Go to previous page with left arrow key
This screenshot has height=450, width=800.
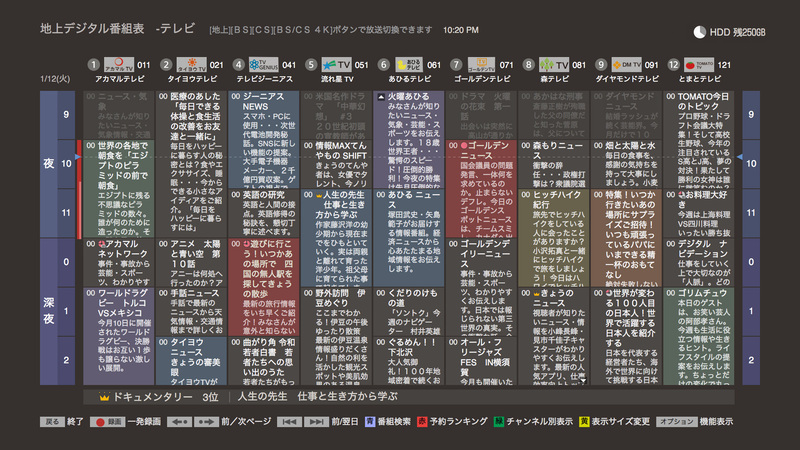[x=180, y=422]
